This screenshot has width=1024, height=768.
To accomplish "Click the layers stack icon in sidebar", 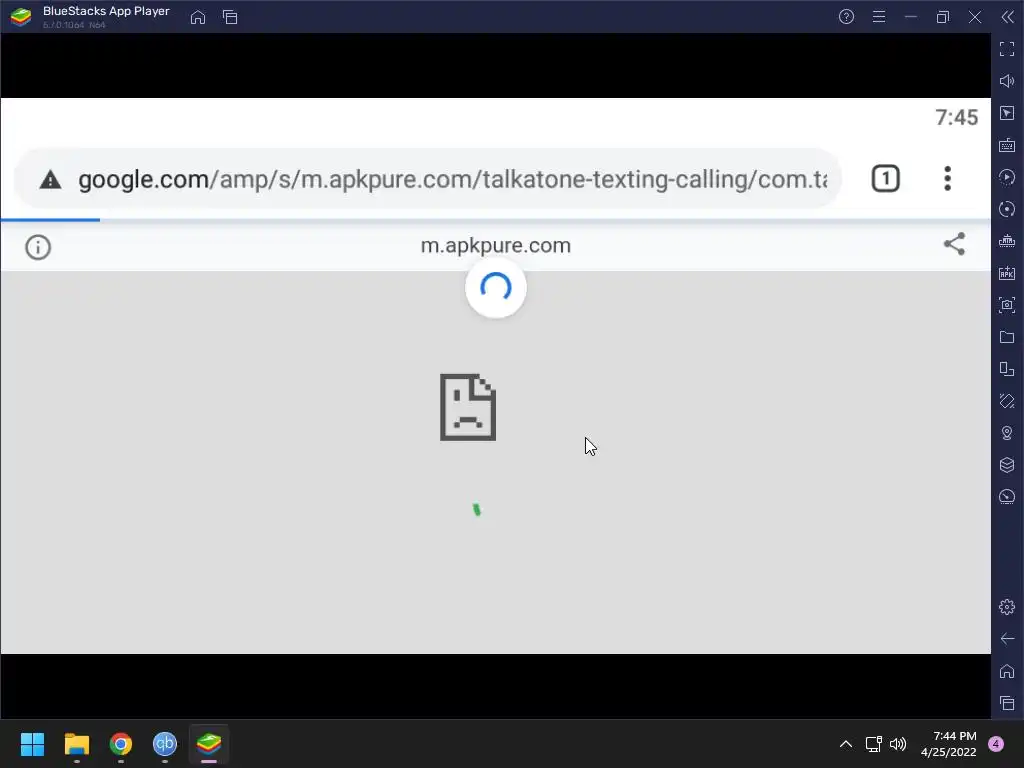I will click(x=1007, y=465).
